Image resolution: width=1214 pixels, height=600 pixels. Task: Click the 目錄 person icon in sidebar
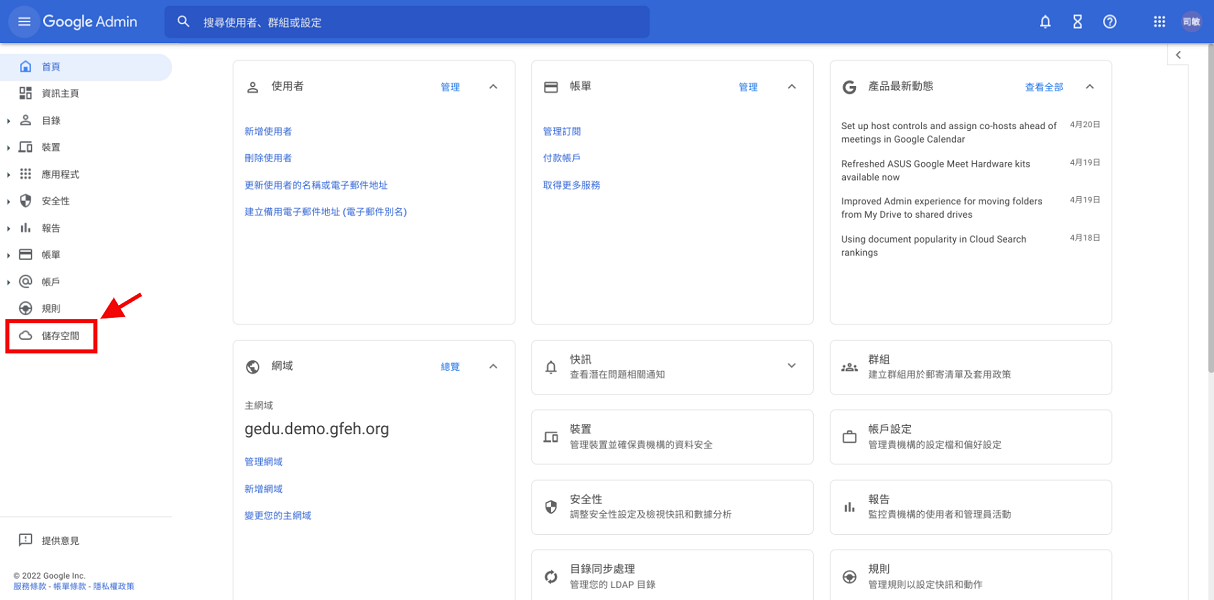26,120
